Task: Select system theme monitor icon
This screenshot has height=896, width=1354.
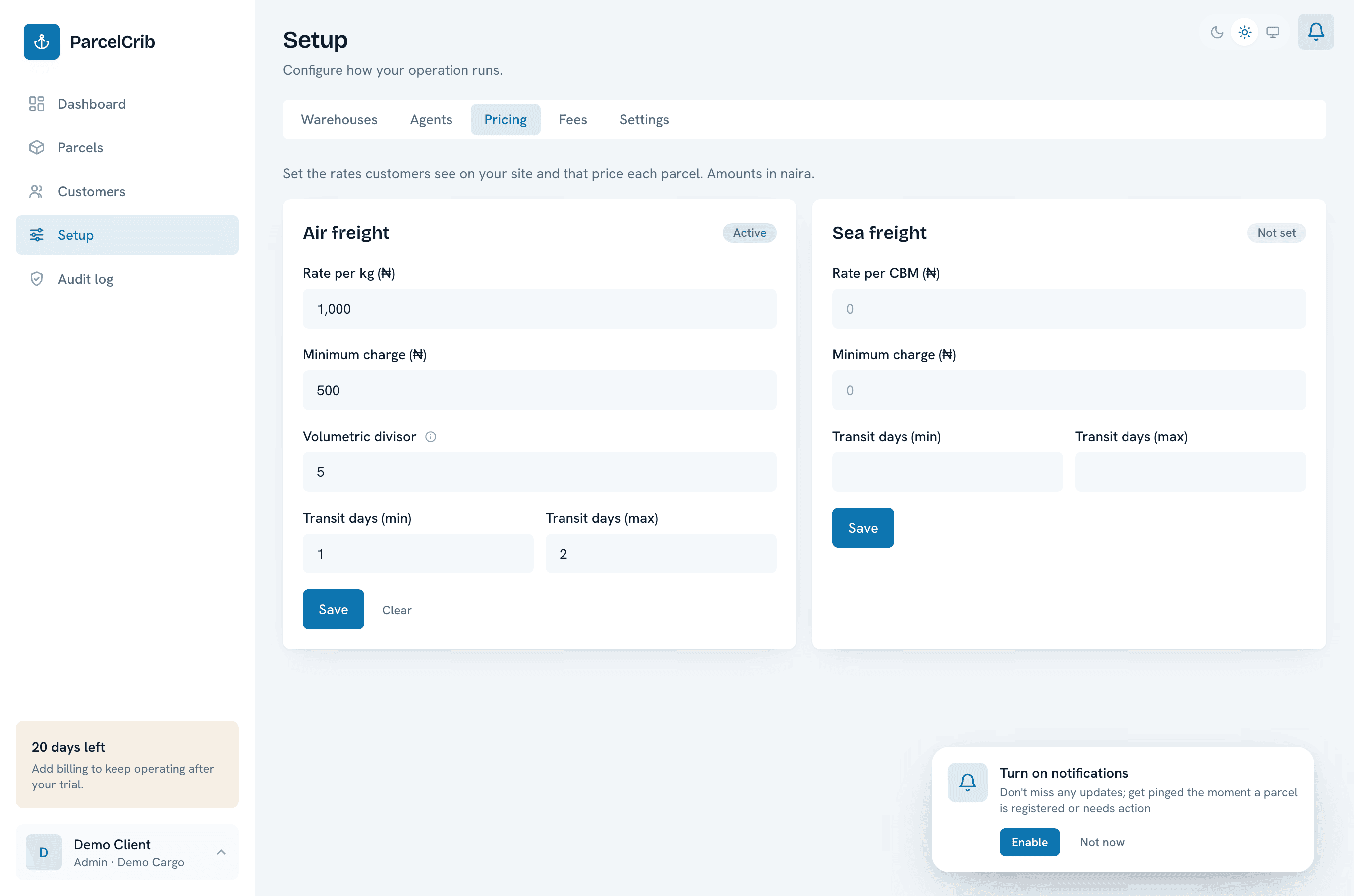Action: 1273,32
